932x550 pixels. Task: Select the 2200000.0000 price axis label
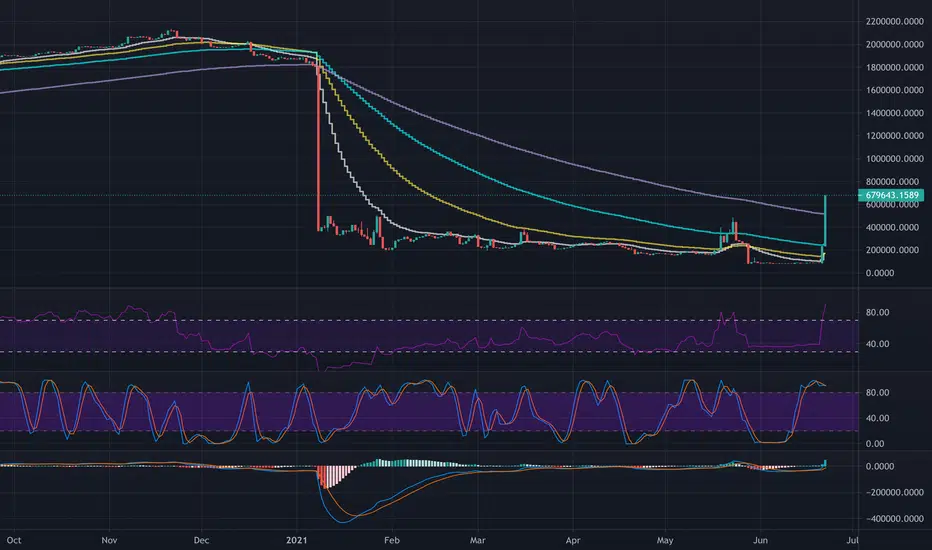tap(895, 21)
